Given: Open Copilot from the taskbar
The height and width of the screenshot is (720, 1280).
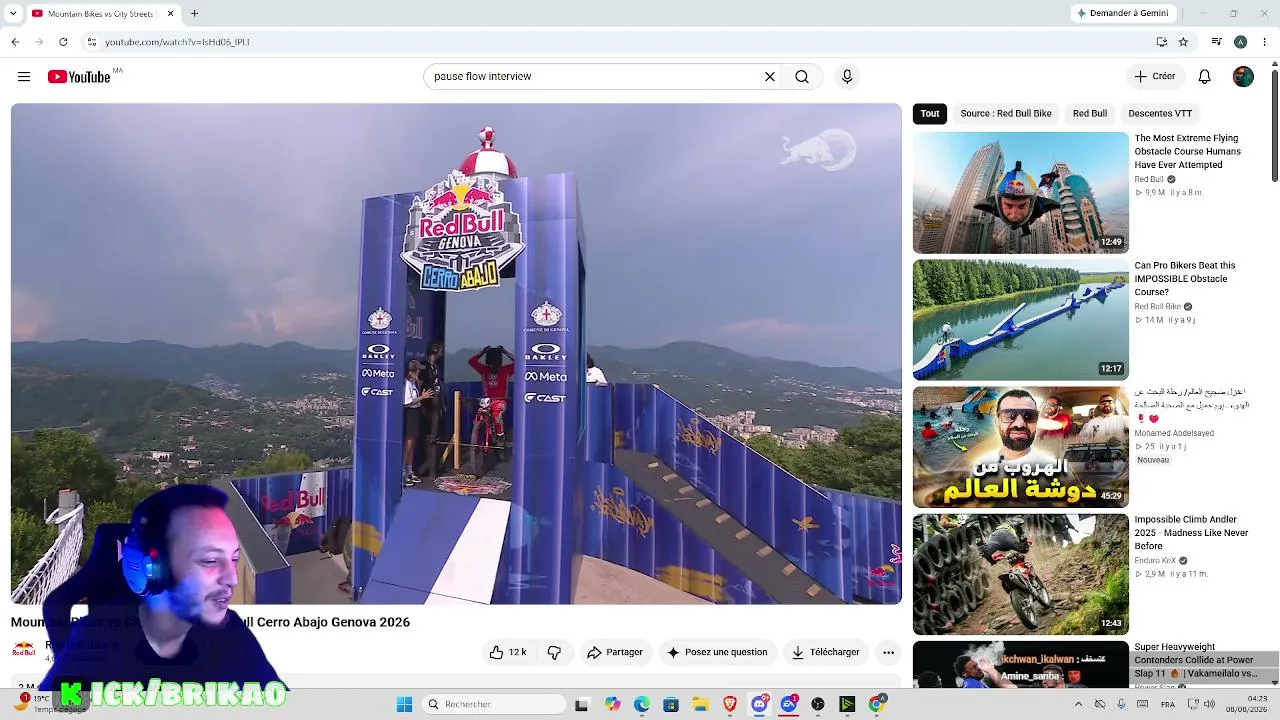Looking at the screenshot, I should (612, 704).
